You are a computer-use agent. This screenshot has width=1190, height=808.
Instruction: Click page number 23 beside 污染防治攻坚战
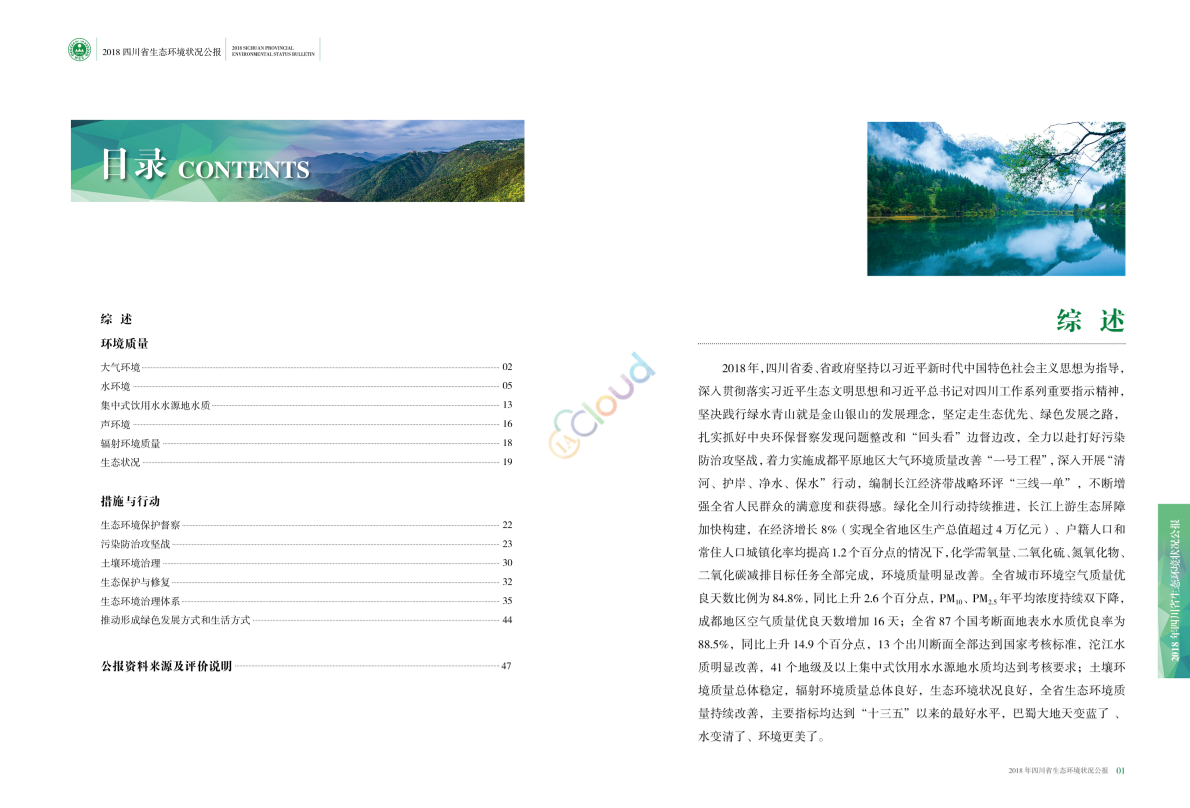pos(507,544)
